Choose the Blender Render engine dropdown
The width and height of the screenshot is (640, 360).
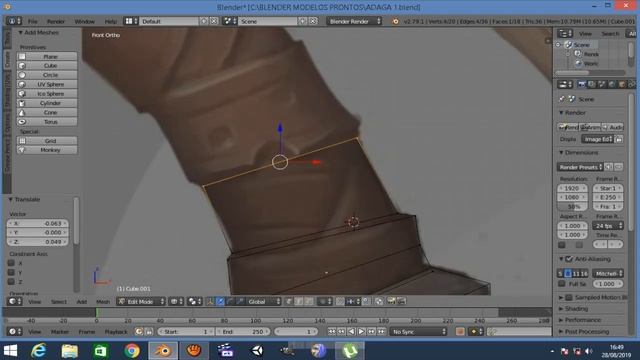pos(354,21)
